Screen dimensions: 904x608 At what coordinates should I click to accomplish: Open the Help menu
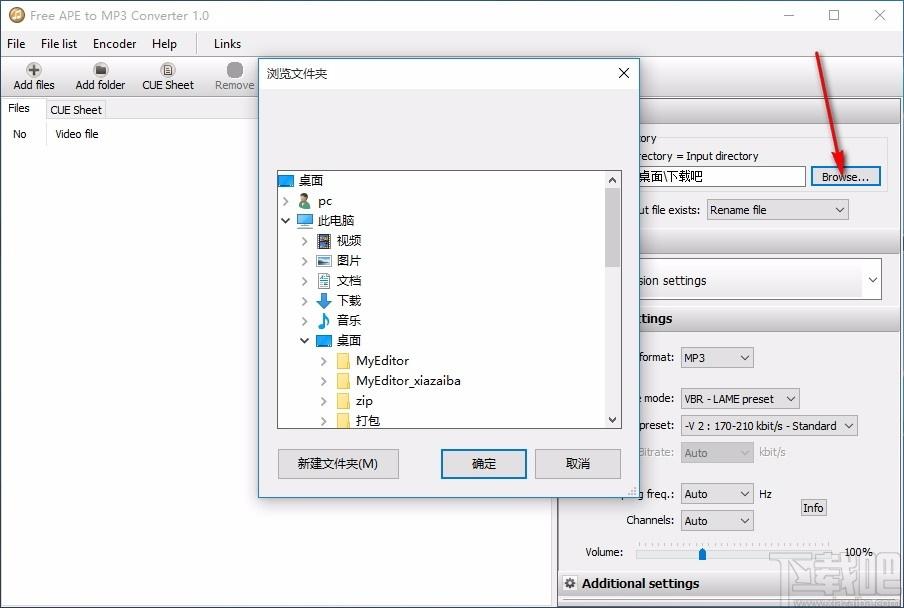[164, 44]
